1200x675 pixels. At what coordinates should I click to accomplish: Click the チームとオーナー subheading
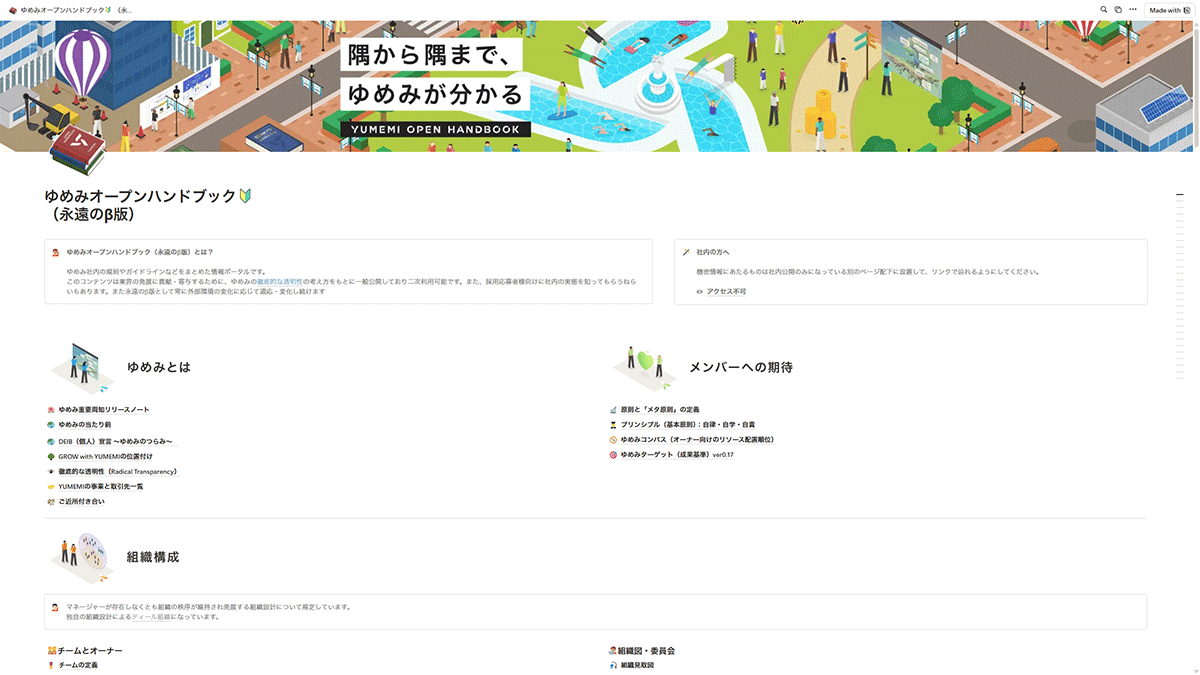coord(89,650)
